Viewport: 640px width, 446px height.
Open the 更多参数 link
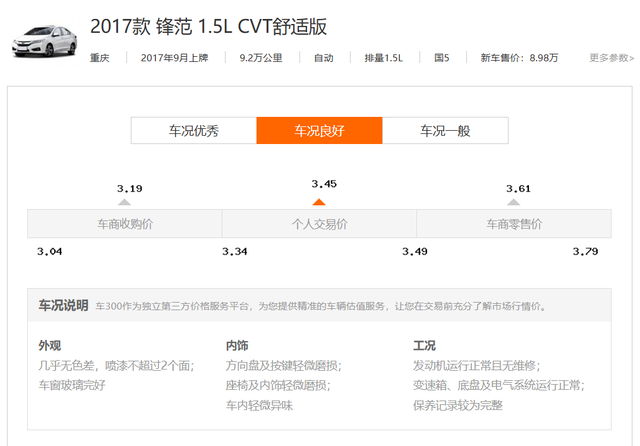click(x=611, y=58)
